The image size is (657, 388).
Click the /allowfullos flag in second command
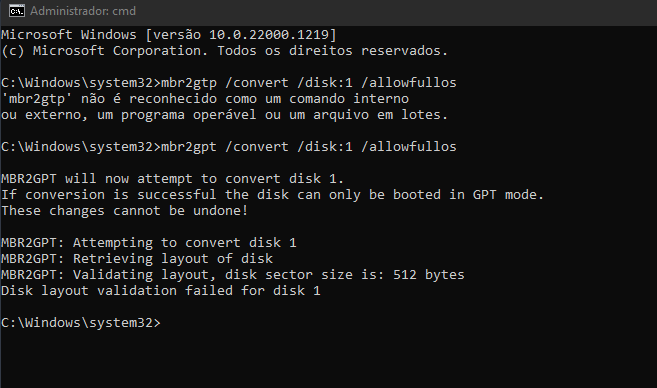[409, 147]
